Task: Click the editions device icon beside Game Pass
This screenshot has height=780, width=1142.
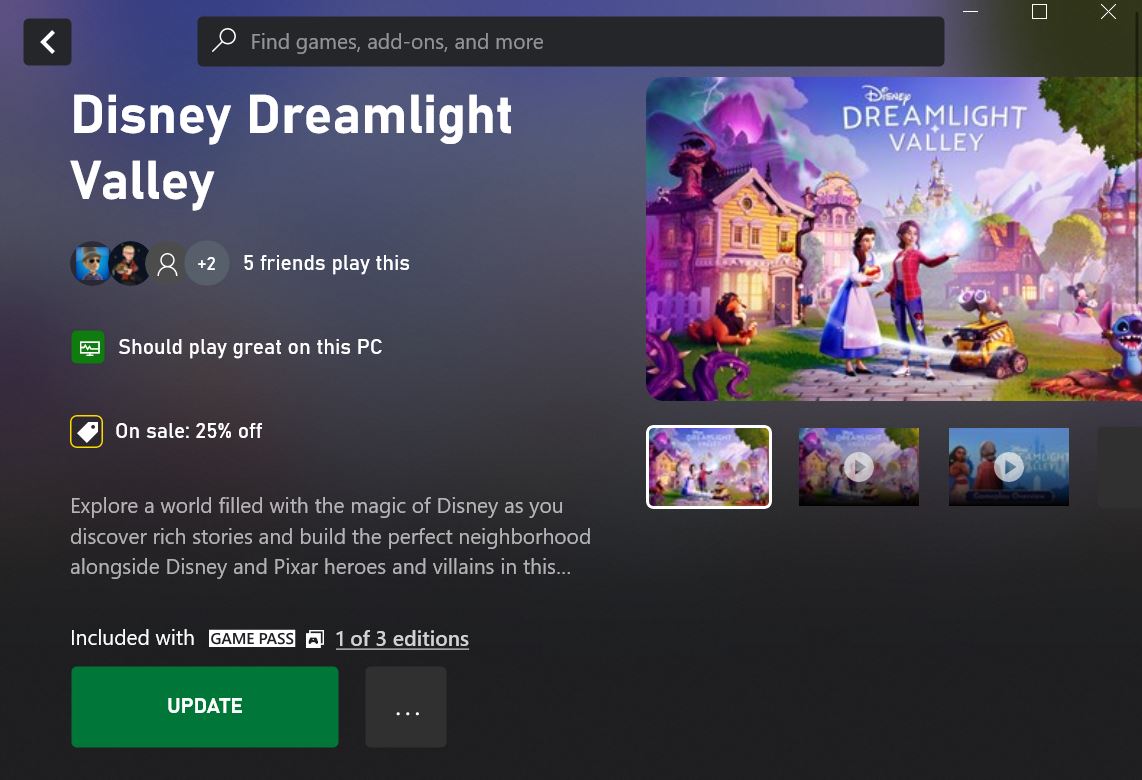Action: [x=314, y=638]
